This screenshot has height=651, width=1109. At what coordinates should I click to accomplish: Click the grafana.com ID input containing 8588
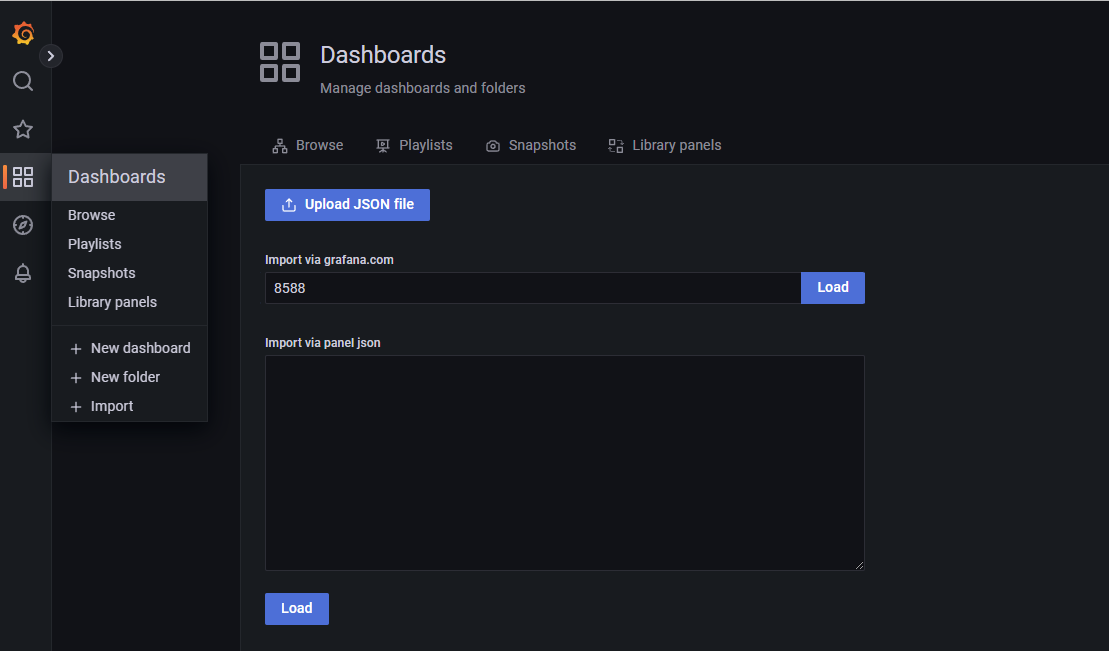[x=533, y=288]
